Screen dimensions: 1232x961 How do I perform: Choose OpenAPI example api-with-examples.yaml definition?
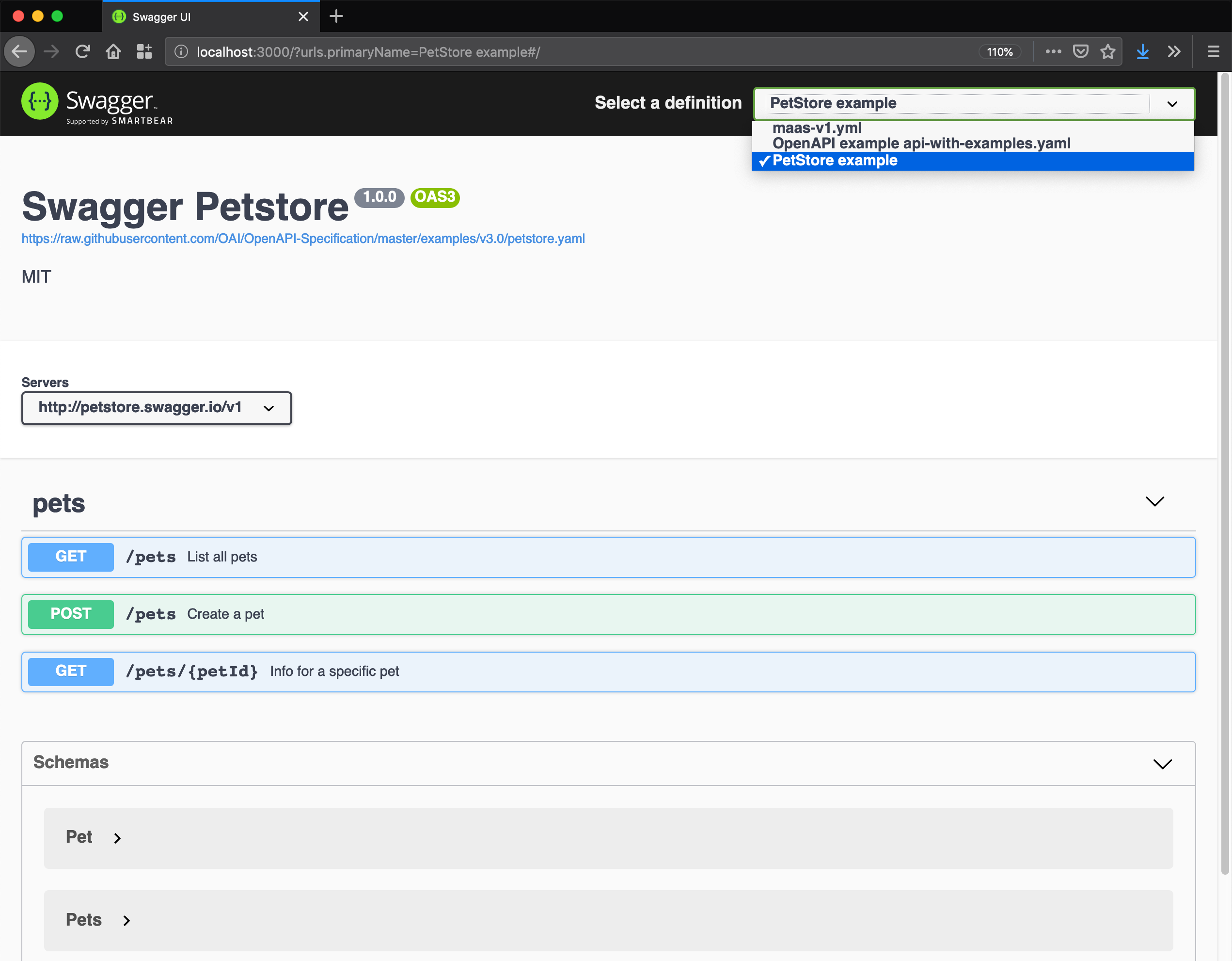pos(973,144)
